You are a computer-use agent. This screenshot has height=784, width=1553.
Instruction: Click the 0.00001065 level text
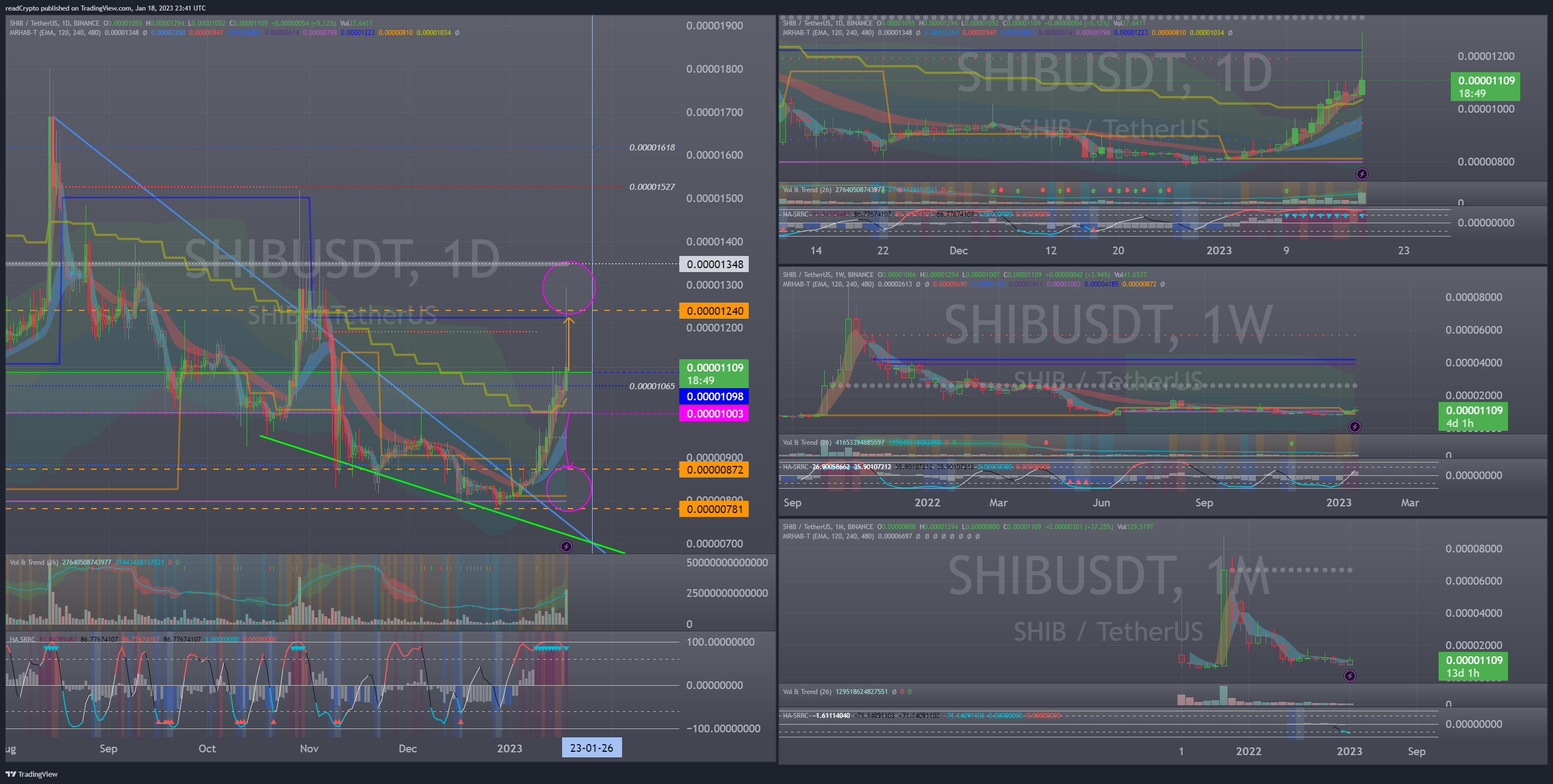(x=652, y=386)
